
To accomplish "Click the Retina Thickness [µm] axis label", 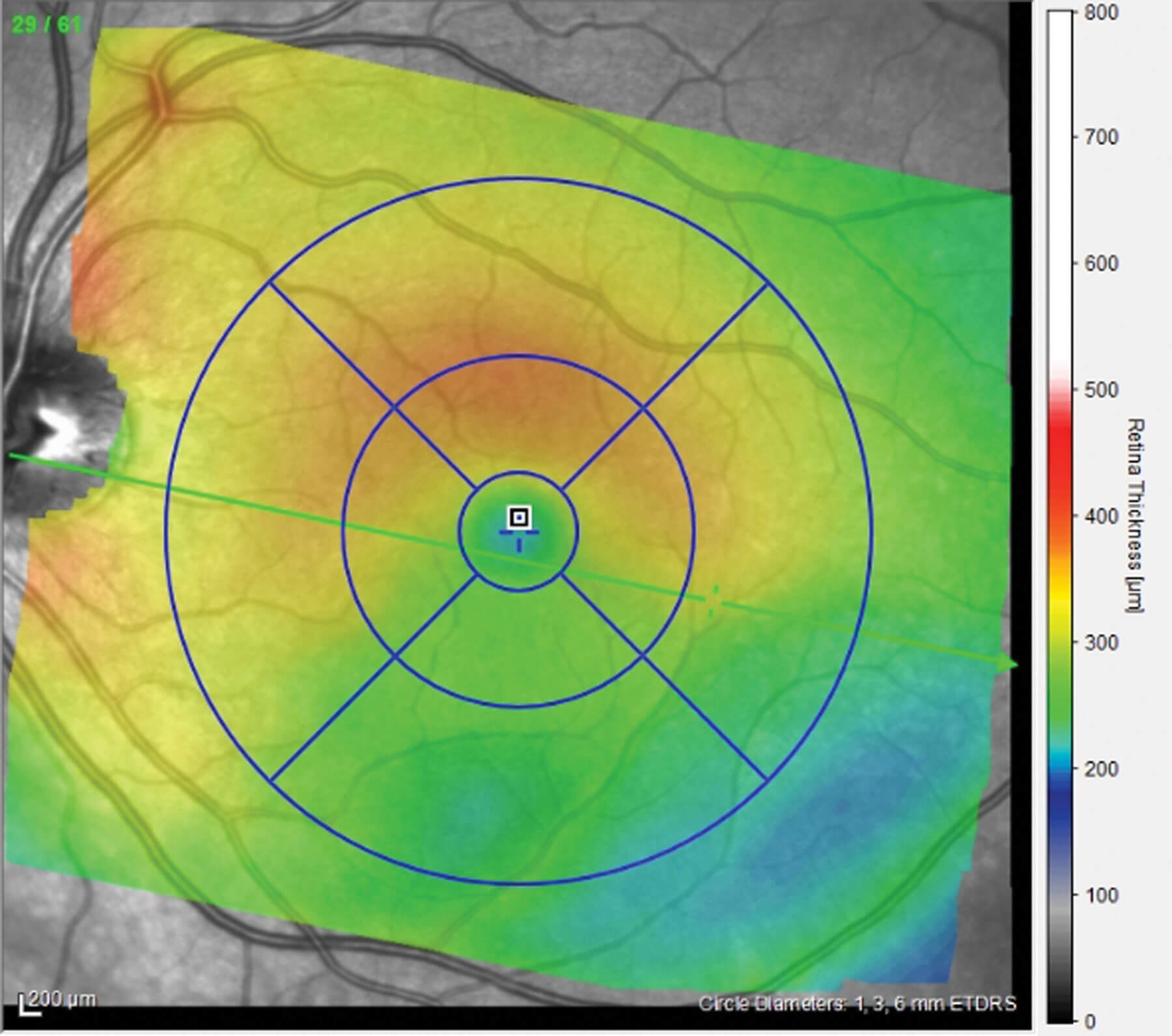I will [x=1136, y=516].
